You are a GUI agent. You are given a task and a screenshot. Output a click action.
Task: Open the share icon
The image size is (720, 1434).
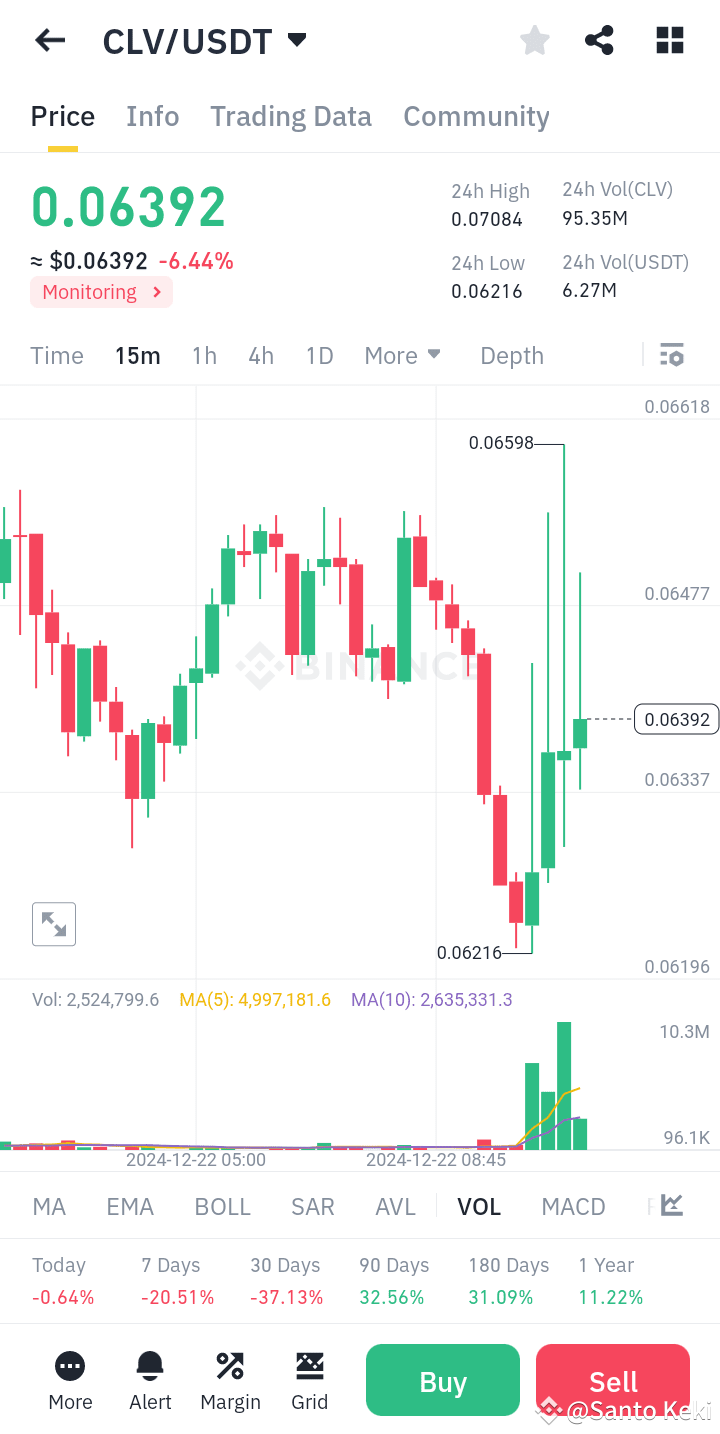(599, 40)
